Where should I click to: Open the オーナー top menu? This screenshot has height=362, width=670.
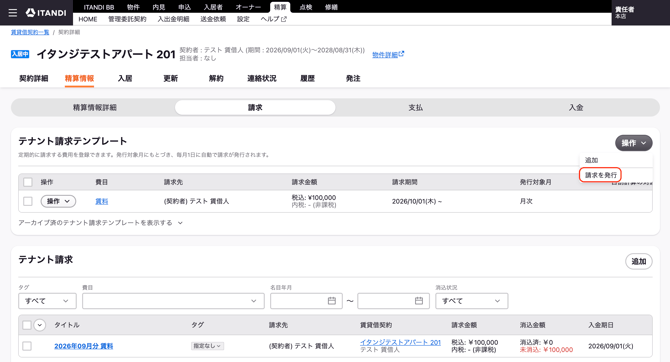(x=248, y=7)
